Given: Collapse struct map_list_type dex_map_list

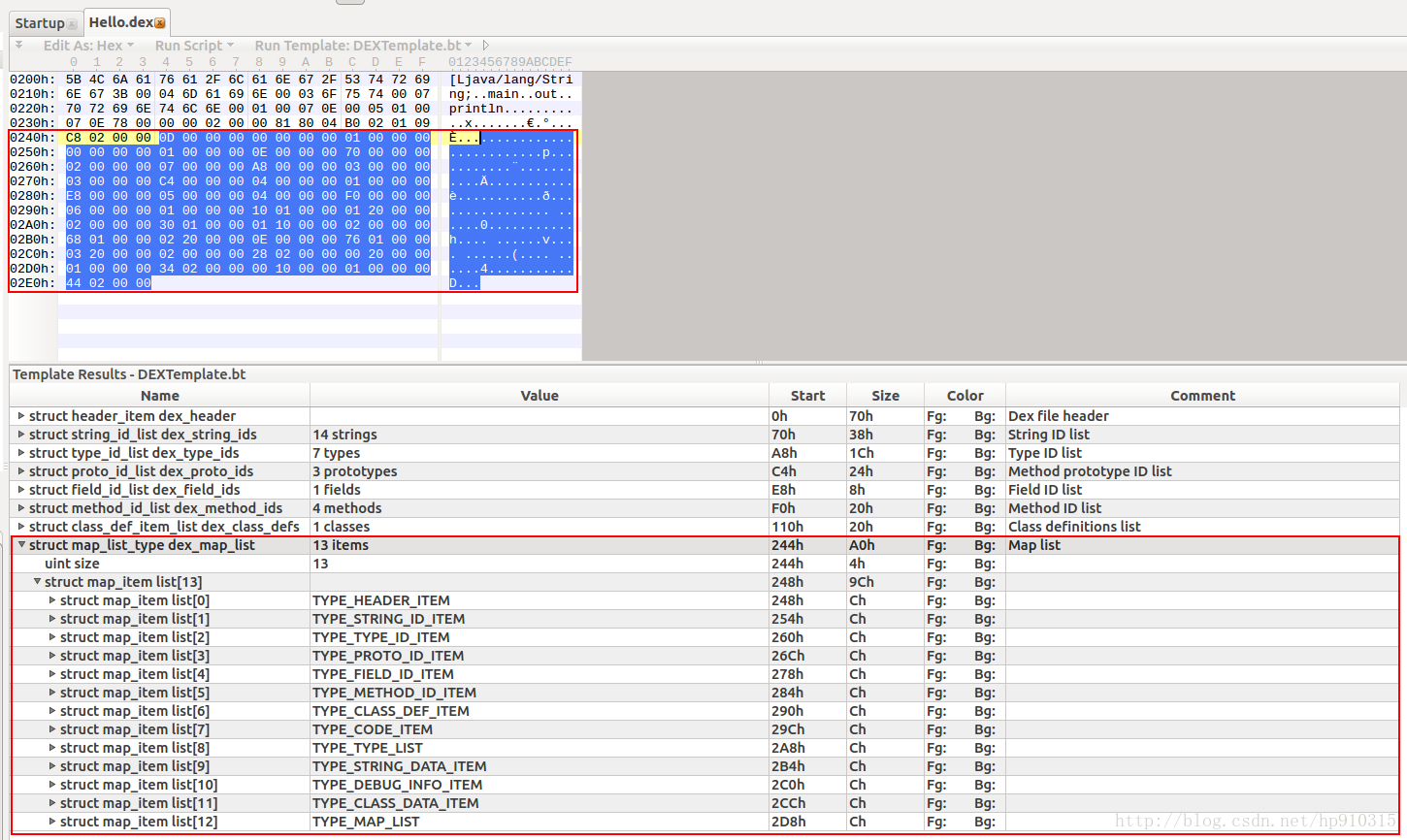Looking at the screenshot, I should 21,545.
